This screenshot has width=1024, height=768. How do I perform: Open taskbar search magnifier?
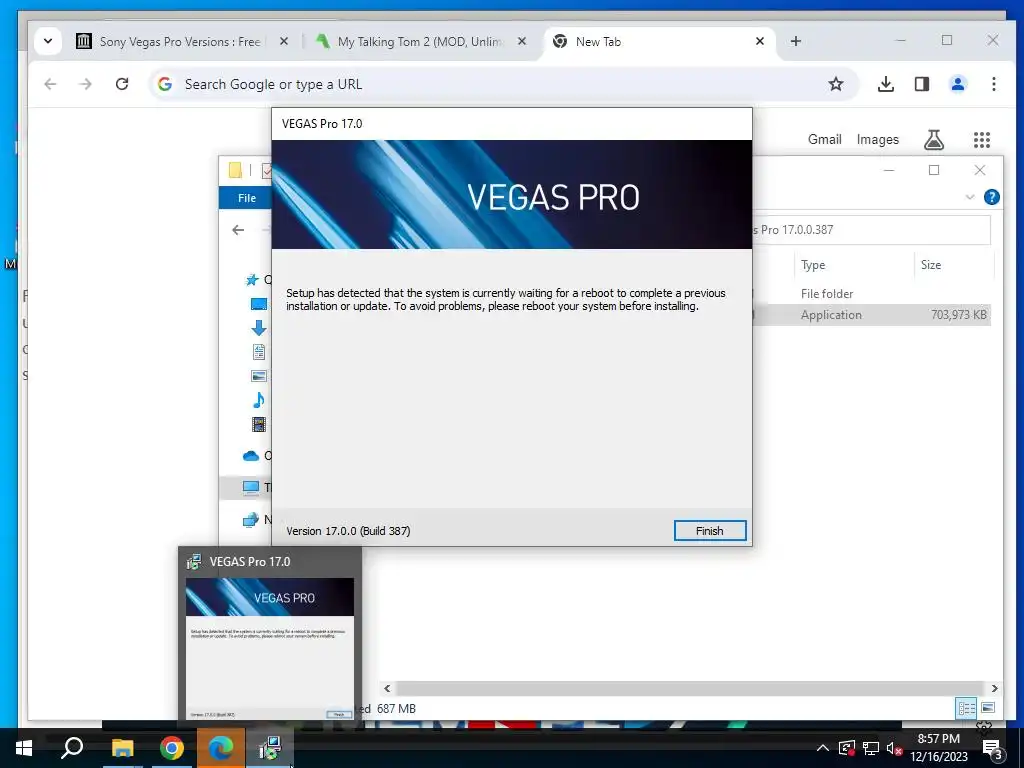point(72,748)
